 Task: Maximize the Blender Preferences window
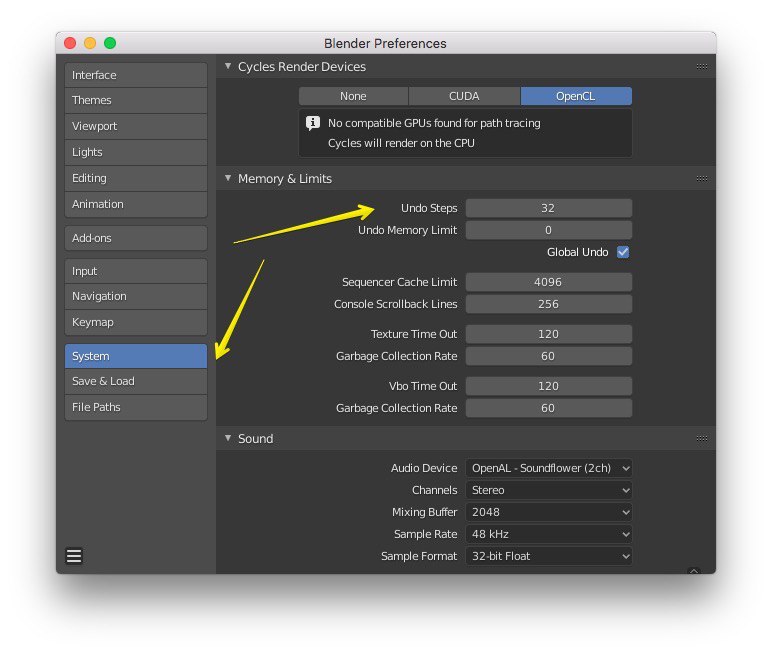point(110,43)
